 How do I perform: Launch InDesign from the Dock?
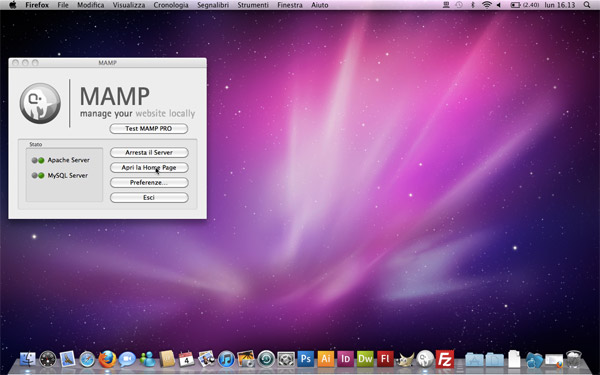345,359
